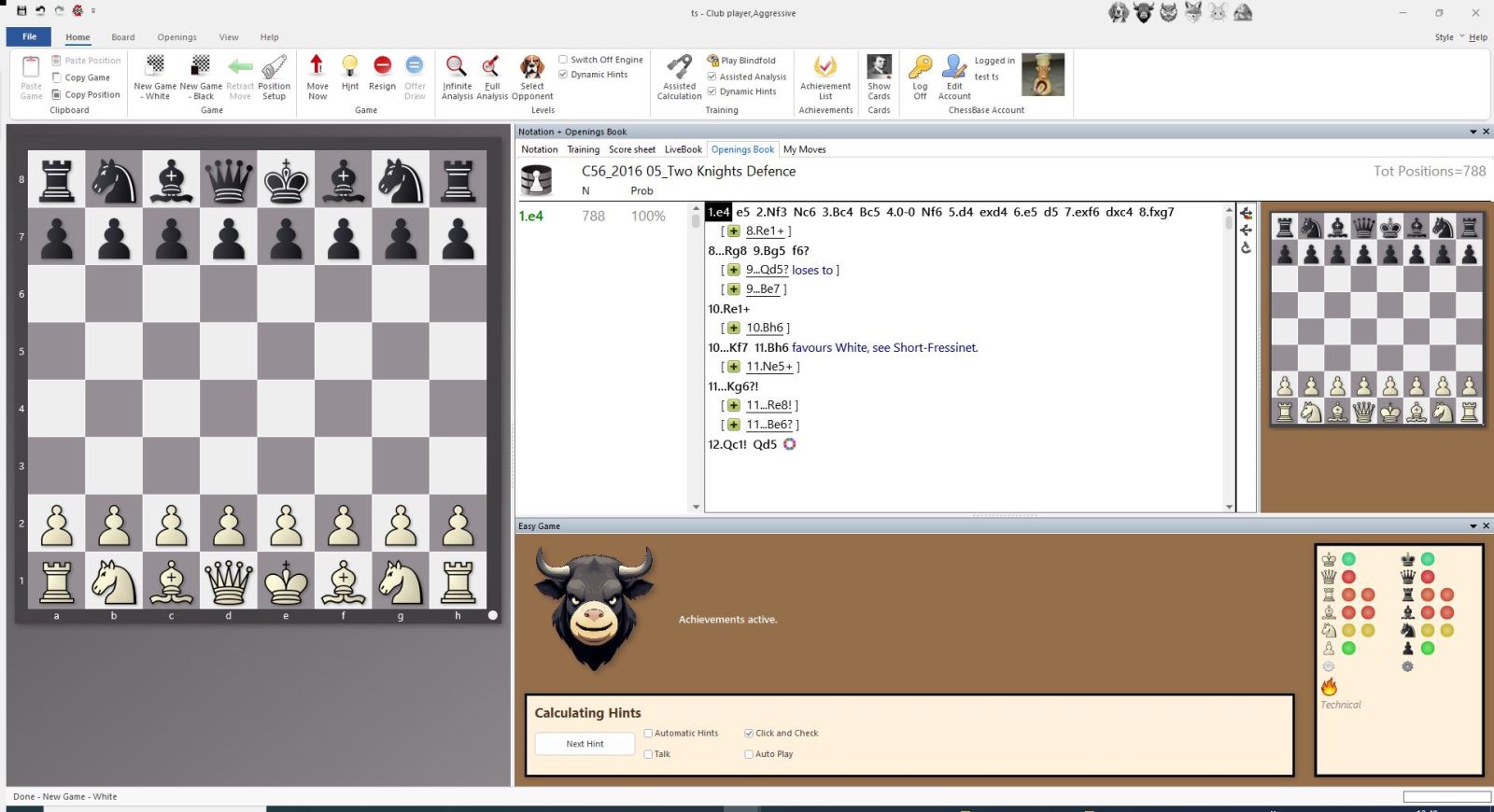Open Select Opponent dog icon
The width and height of the screenshot is (1494, 812).
click(x=532, y=67)
